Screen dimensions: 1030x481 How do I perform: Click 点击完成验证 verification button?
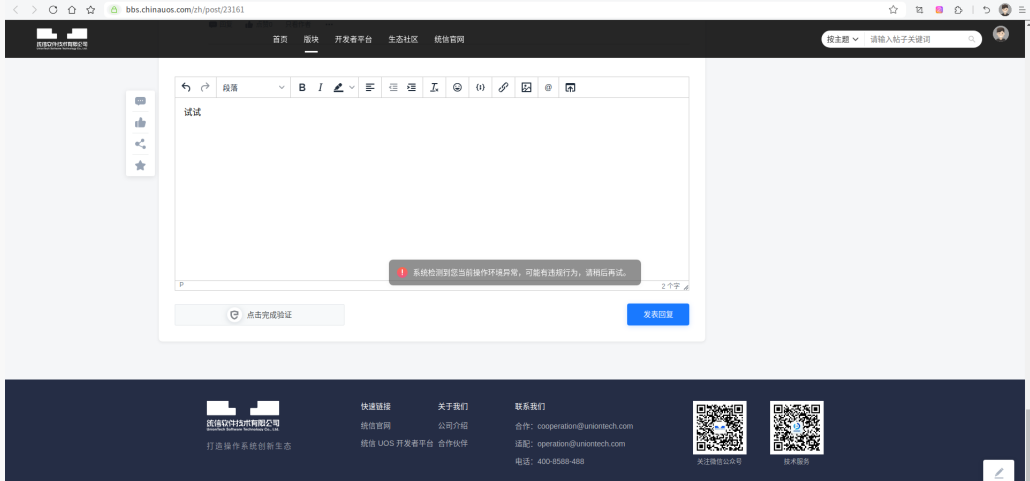tap(259, 315)
